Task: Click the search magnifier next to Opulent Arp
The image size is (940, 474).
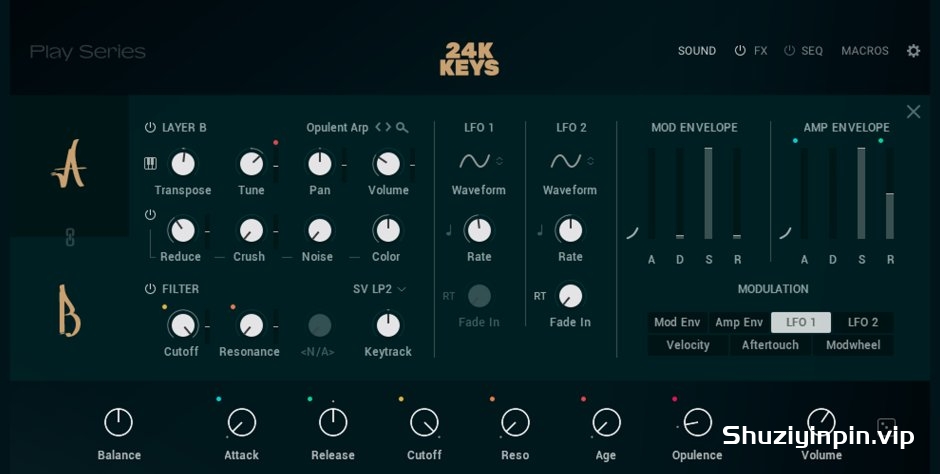Action: point(402,127)
